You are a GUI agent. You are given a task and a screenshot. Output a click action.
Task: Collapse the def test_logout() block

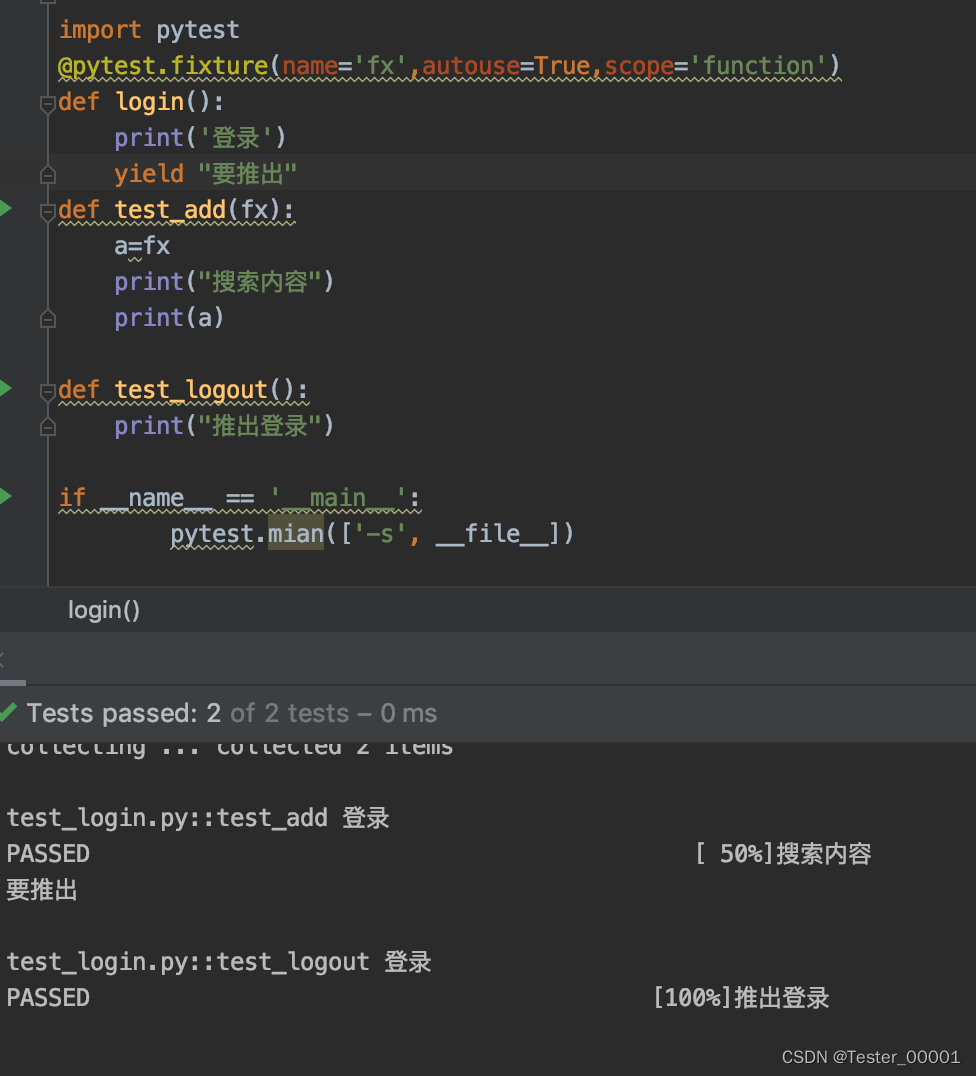point(47,392)
